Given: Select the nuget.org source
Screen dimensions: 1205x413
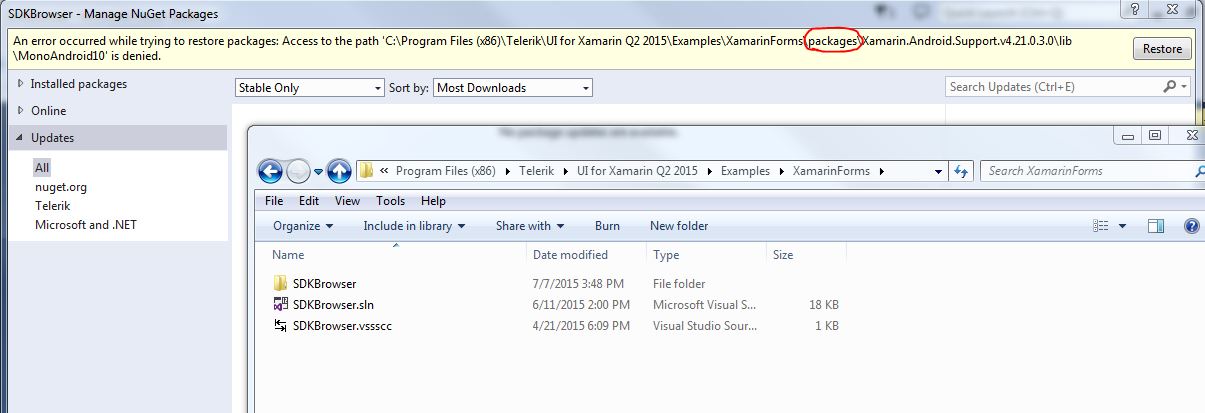Looking at the screenshot, I should 61,187.
